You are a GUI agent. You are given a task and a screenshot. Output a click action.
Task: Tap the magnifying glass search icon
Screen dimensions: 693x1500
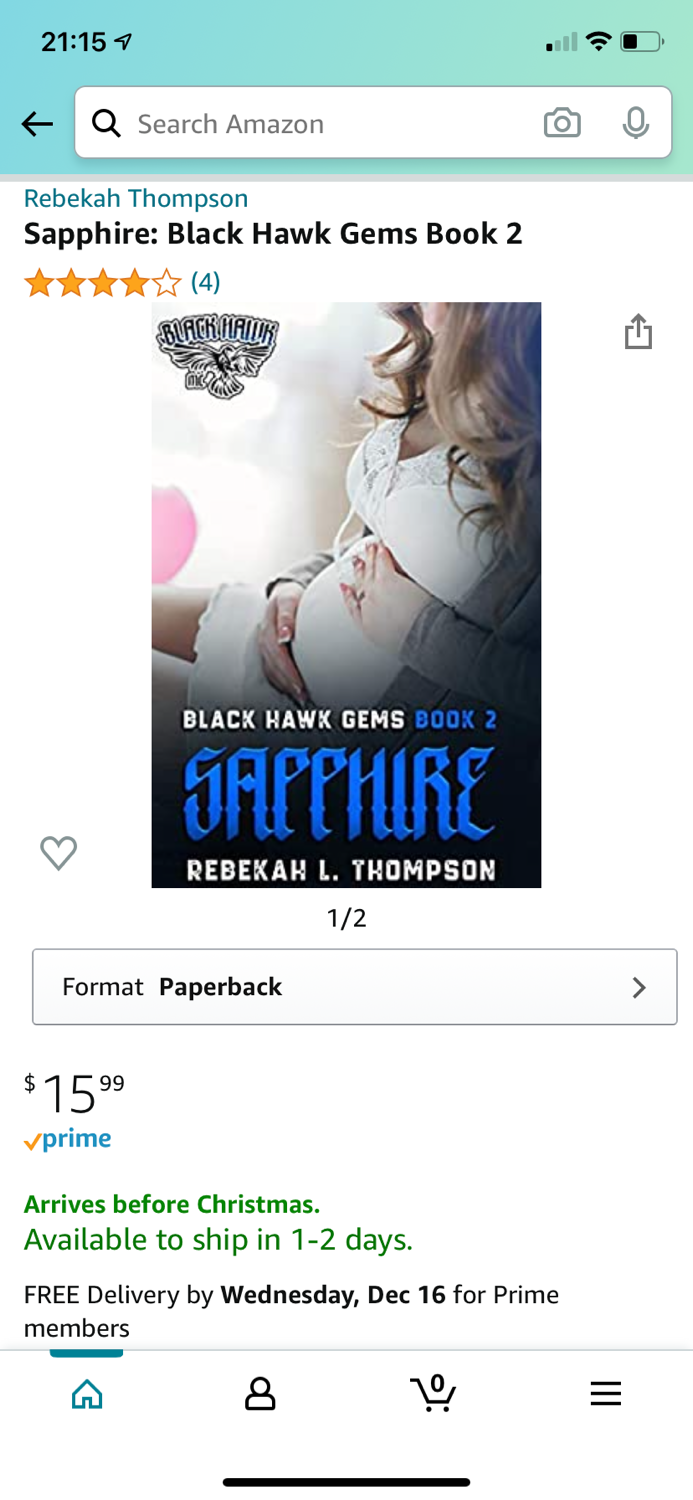(x=106, y=123)
